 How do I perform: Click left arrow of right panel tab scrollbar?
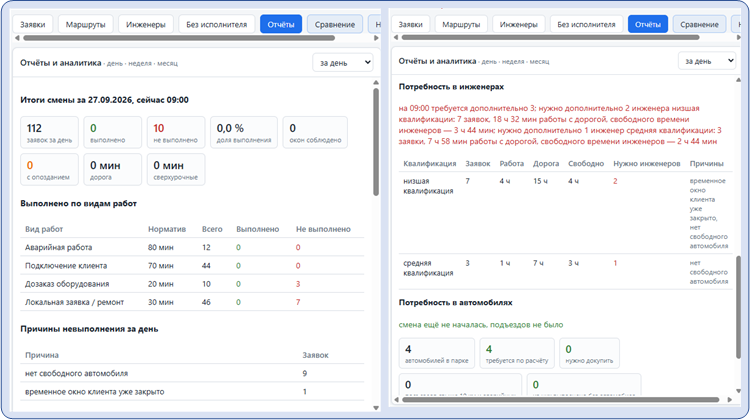(x=396, y=37)
